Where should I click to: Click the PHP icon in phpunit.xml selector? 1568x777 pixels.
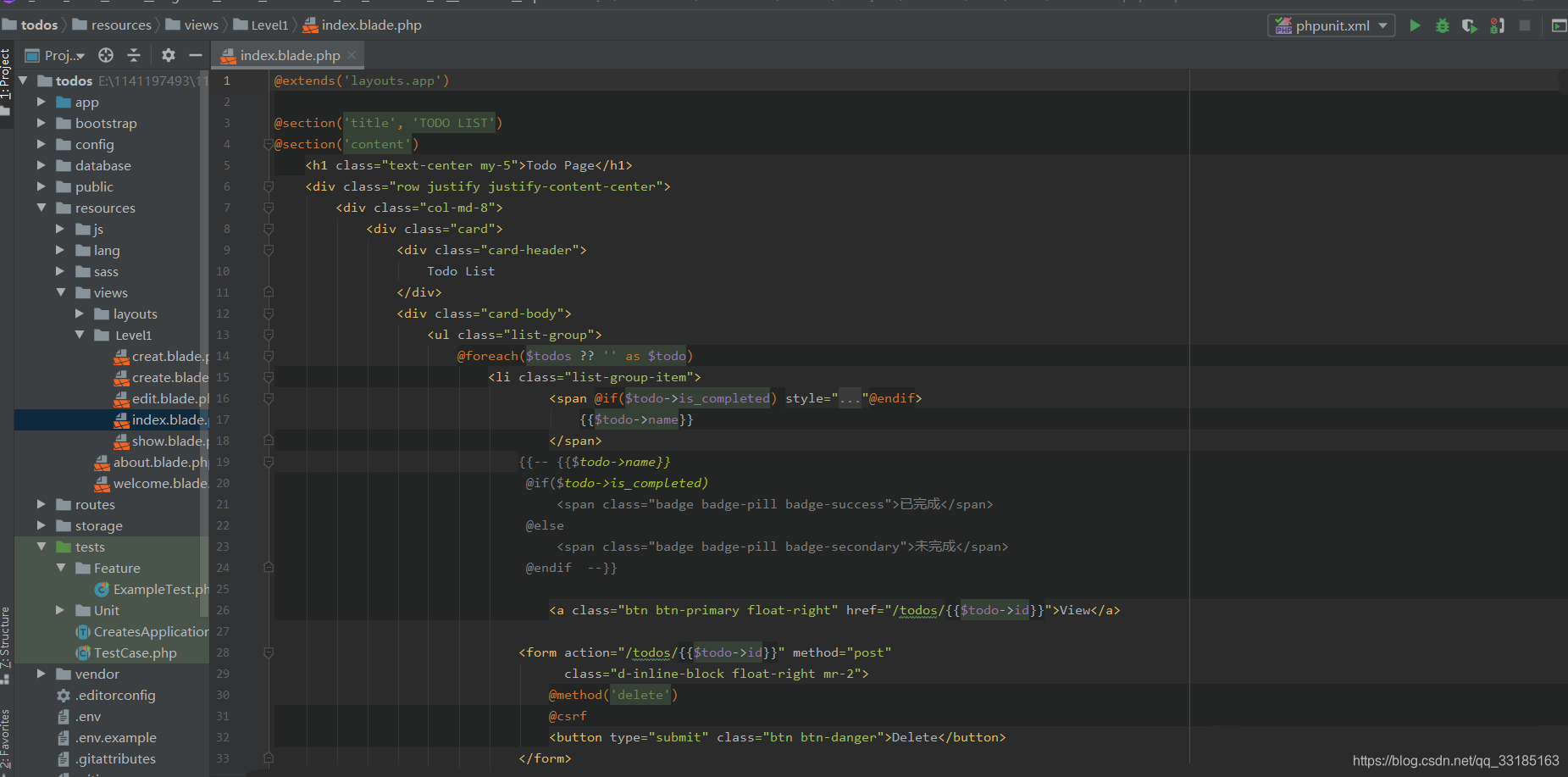[1283, 25]
